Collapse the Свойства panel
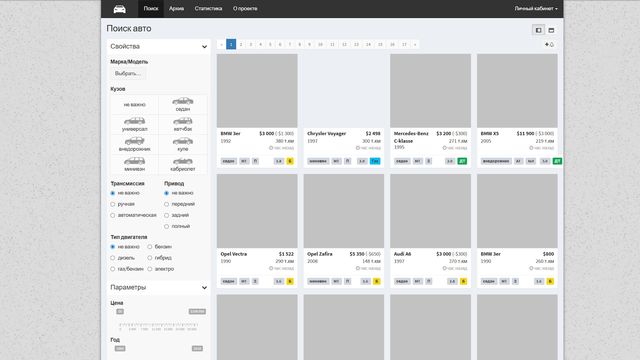 (204, 47)
